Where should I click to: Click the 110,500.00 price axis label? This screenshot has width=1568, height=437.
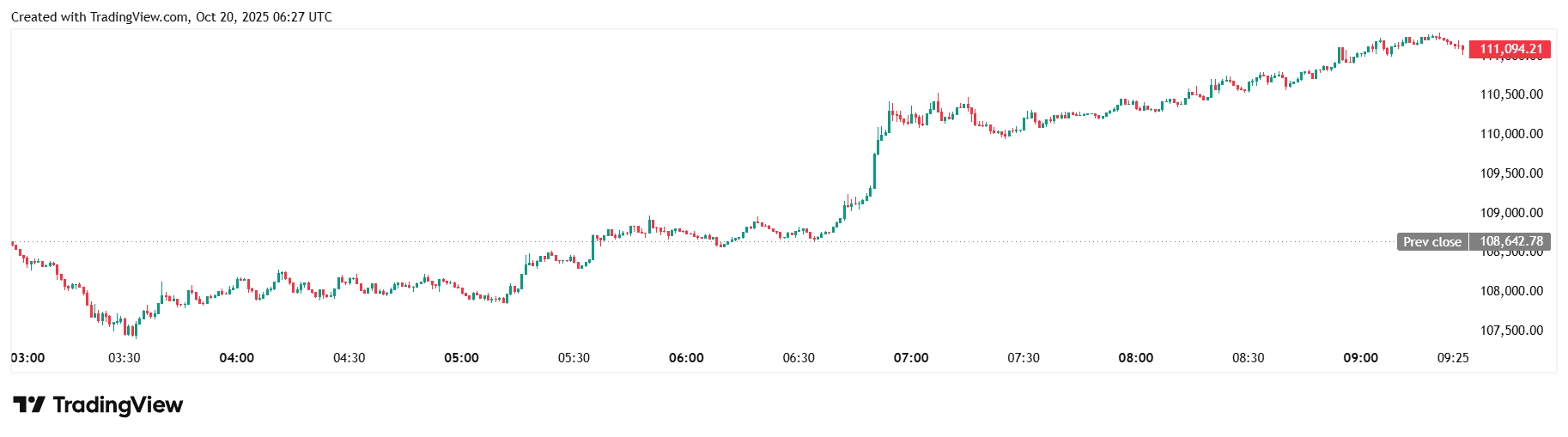[x=1510, y=94]
